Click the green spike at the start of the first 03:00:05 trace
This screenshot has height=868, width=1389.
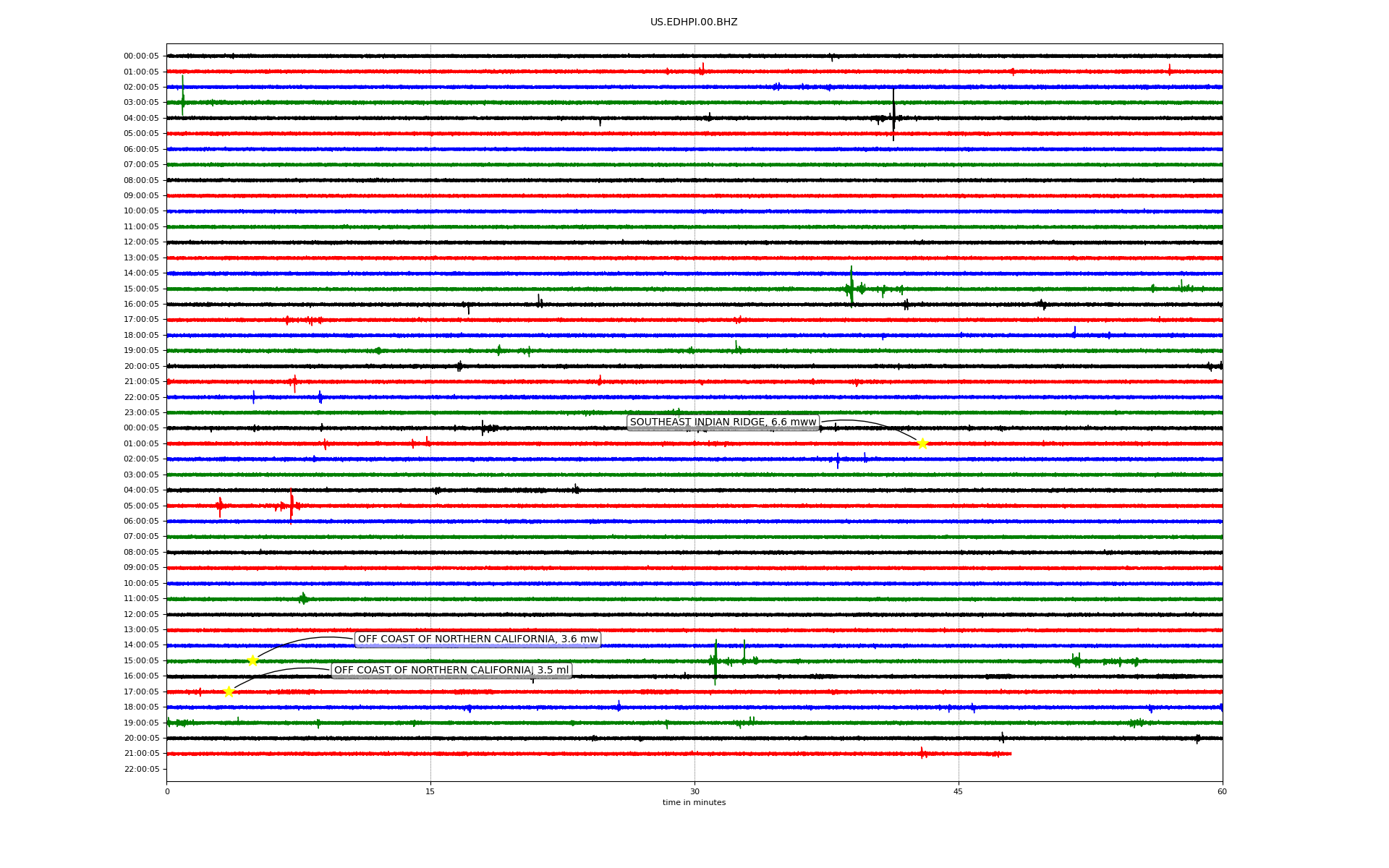click(x=182, y=95)
